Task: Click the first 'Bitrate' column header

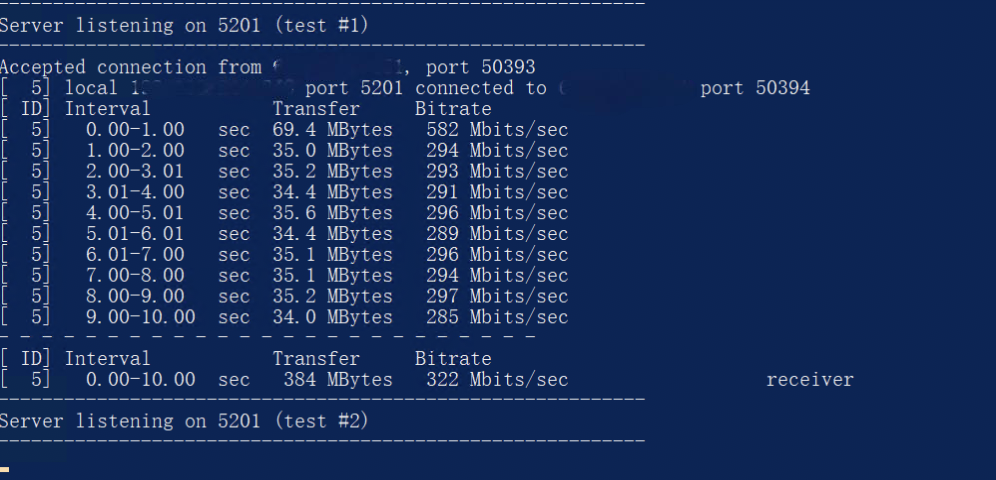Action: [x=453, y=109]
